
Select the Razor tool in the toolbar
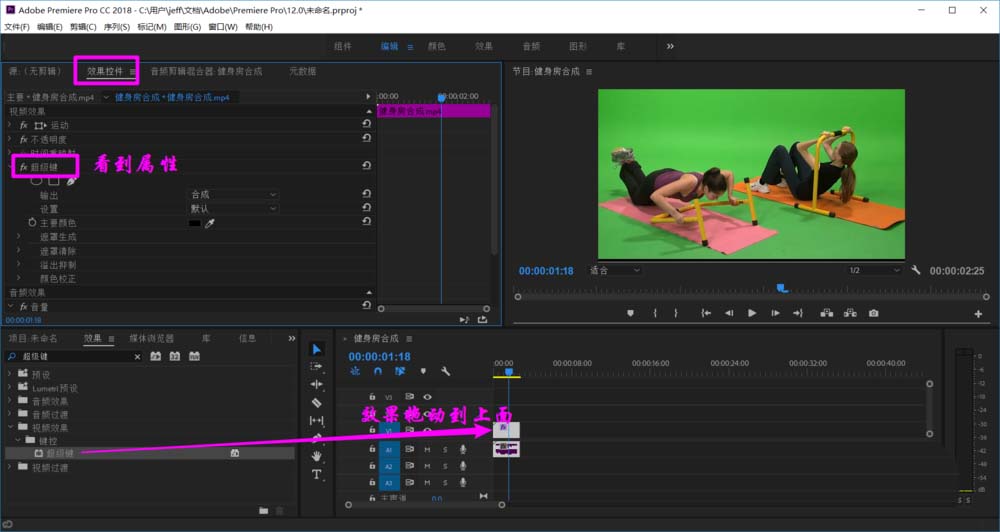[x=317, y=402]
